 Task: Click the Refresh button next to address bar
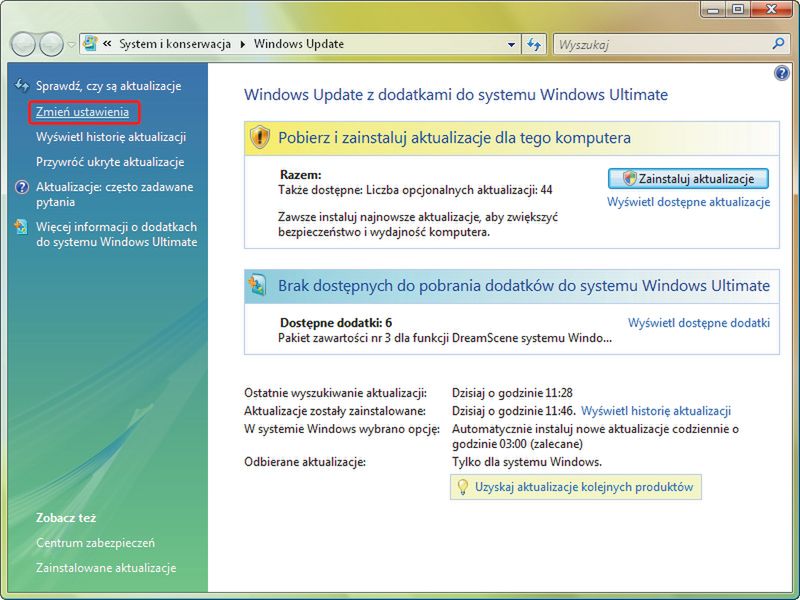[534, 44]
